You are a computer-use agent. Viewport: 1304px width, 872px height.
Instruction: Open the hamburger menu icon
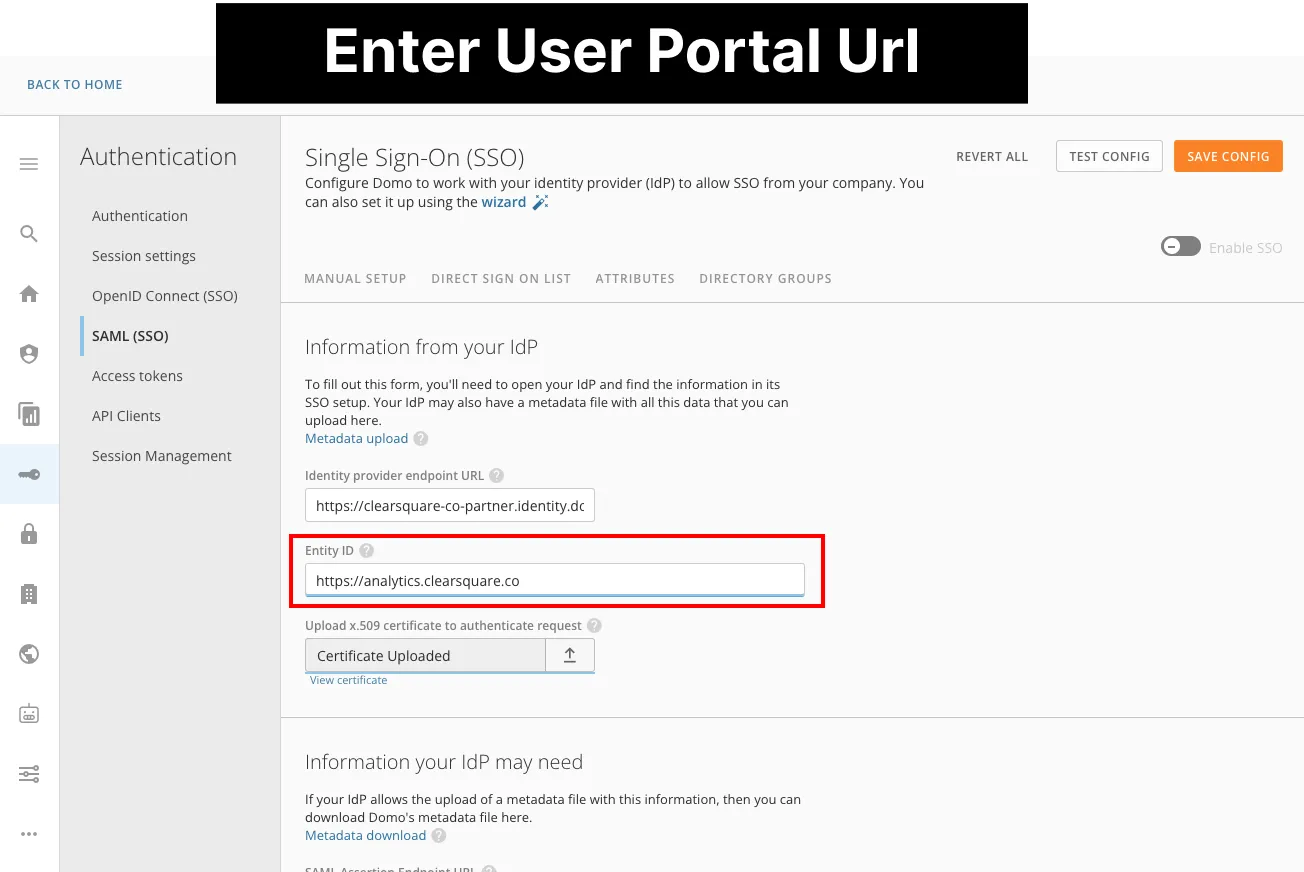point(29,164)
